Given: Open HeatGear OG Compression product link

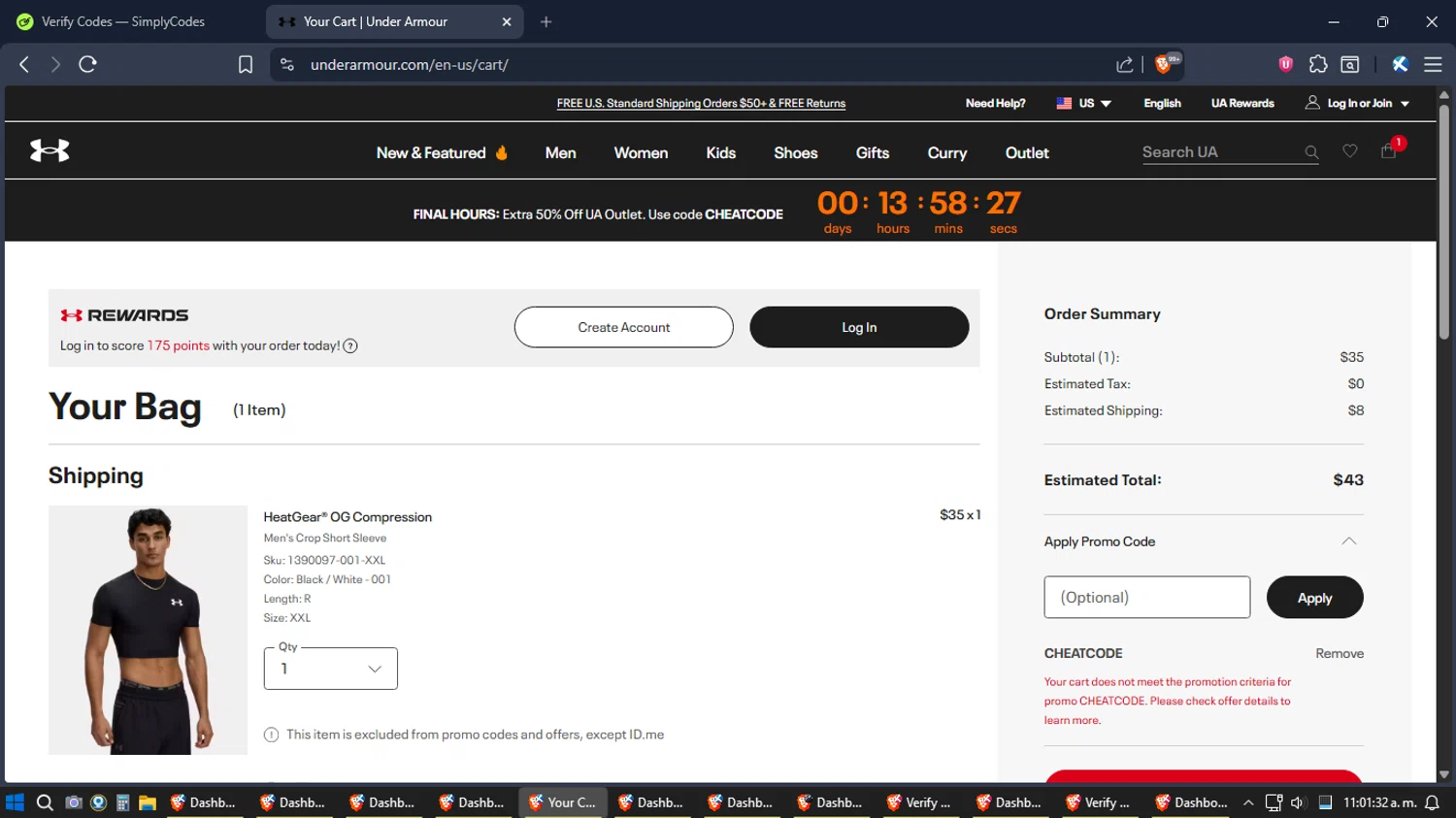Looking at the screenshot, I should pyautogui.click(x=347, y=517).
